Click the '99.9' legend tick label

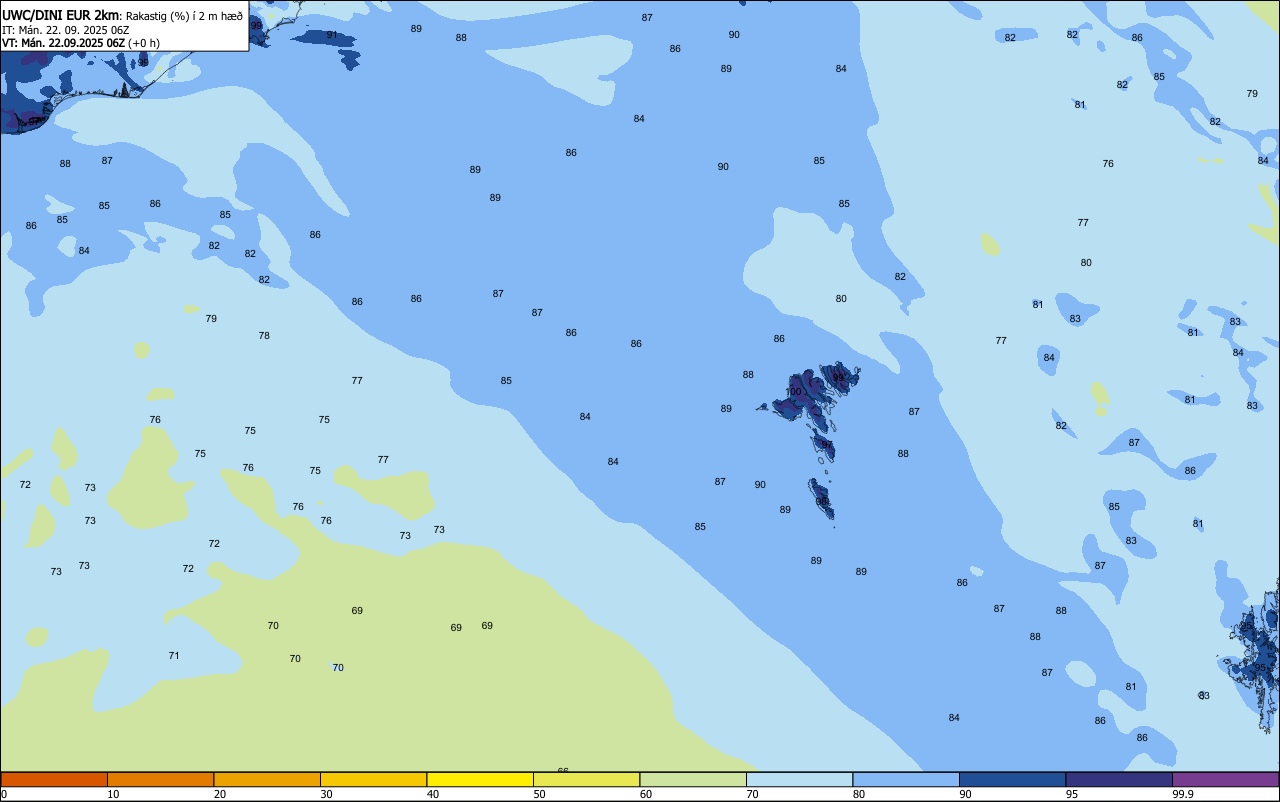coord(1183,794)
